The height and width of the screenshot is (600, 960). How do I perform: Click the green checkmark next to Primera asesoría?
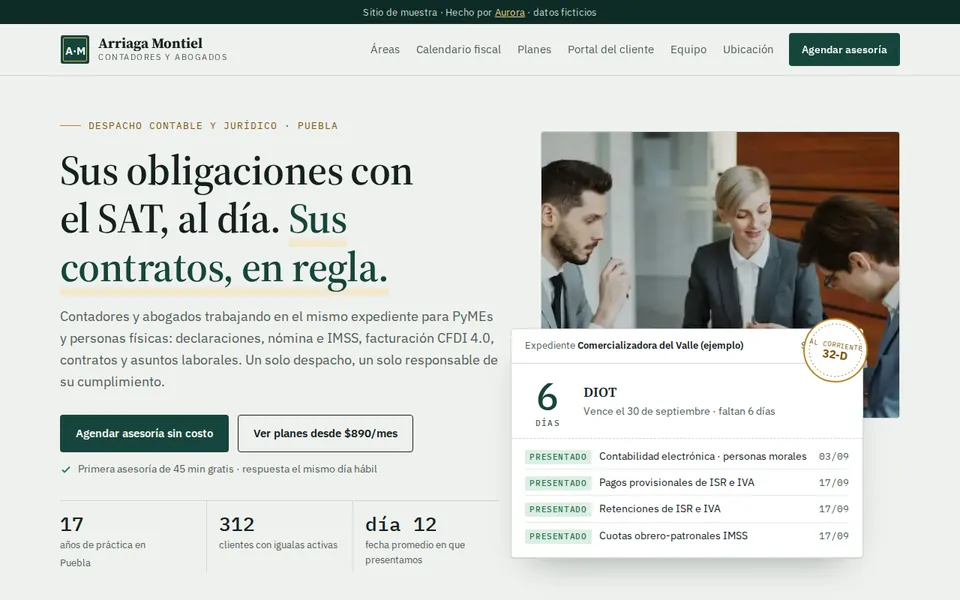(66, 470)
